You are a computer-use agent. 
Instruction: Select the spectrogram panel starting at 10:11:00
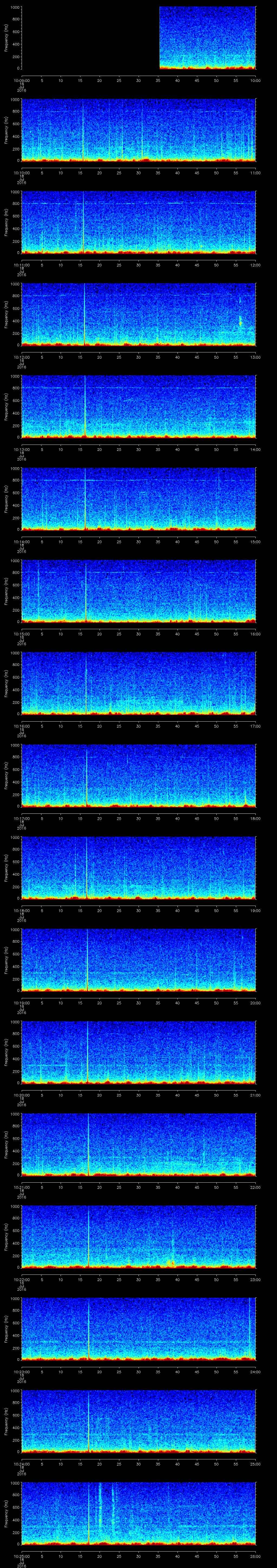138,222
